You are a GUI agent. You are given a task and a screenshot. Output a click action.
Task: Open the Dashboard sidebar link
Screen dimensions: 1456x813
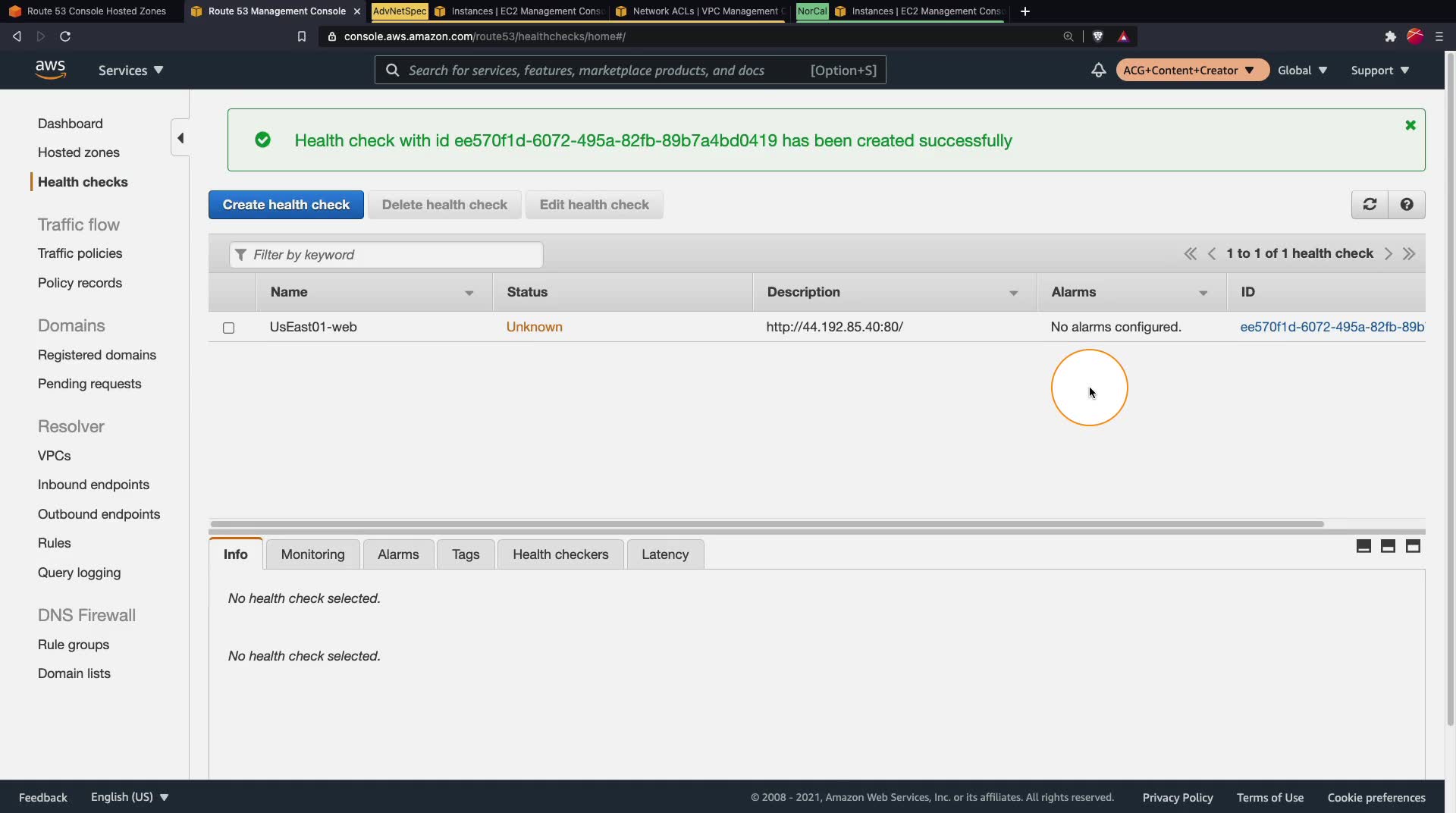(71, 124)
